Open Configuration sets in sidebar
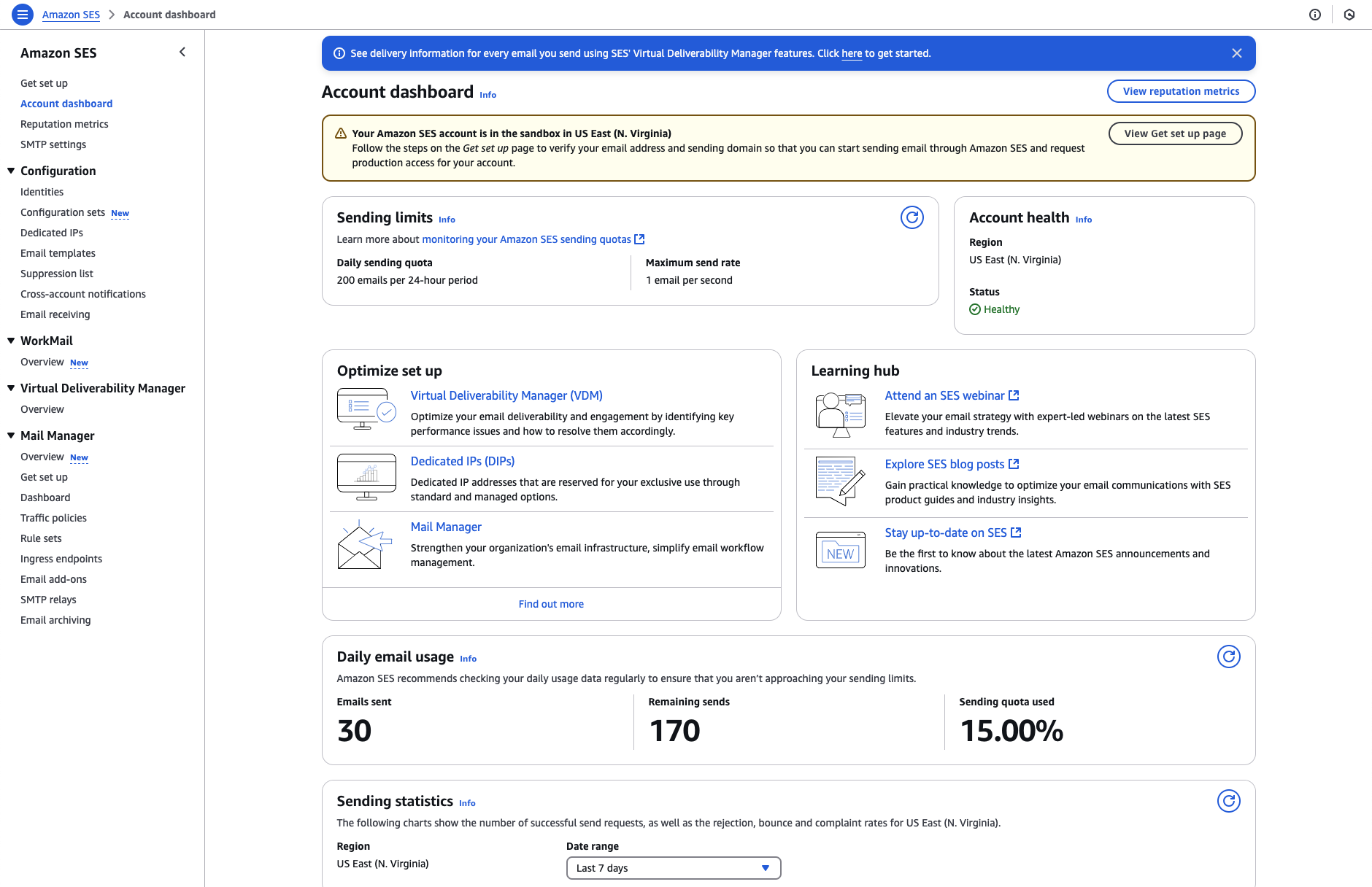Screen dimensions: 1372x887 tap(63, 212)
